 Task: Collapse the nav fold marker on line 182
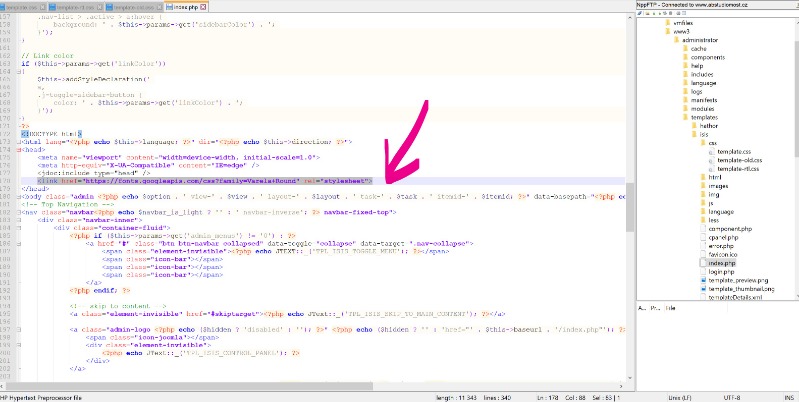pos(19,212)
